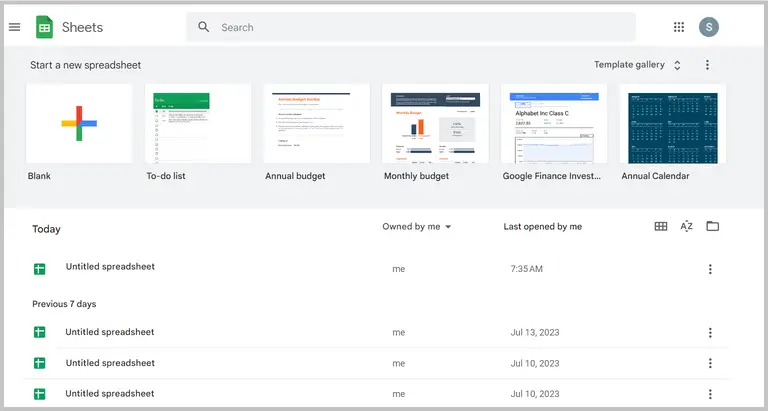The image size is (768, 411).
Task: Create a Blank spreadsheet
Action: [x=79, y=123]
